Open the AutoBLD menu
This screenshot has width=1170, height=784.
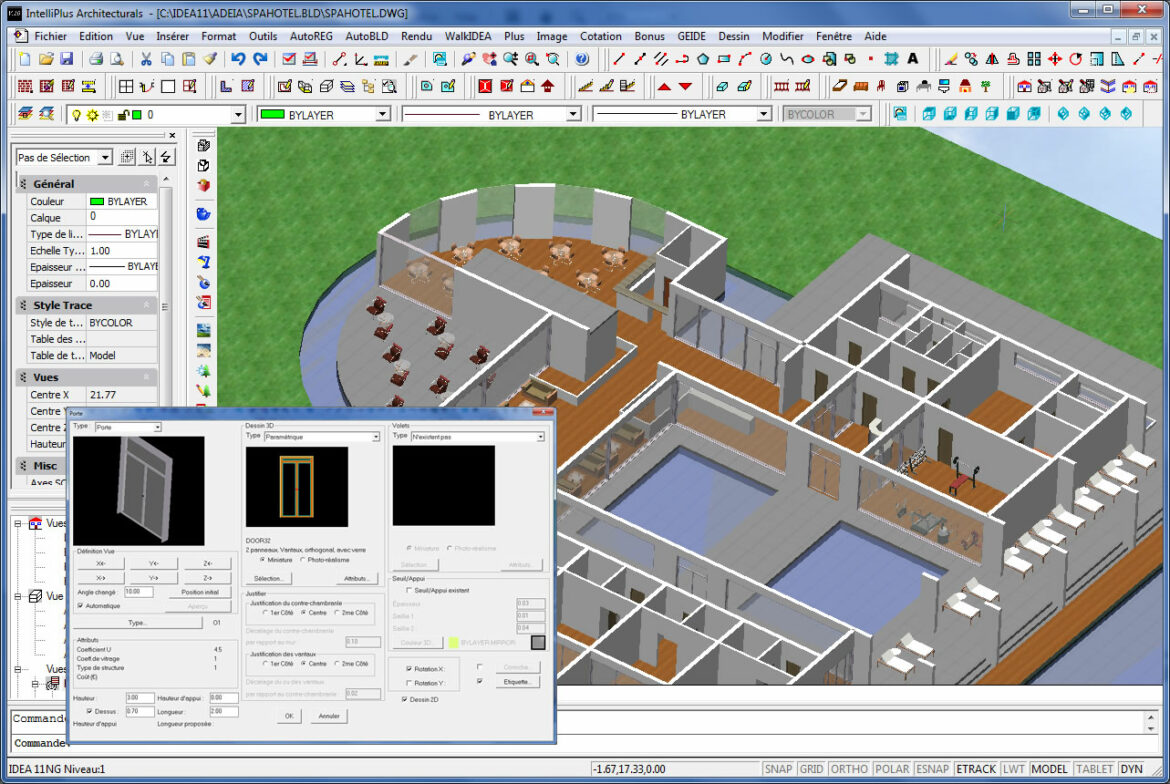point(366,36)
